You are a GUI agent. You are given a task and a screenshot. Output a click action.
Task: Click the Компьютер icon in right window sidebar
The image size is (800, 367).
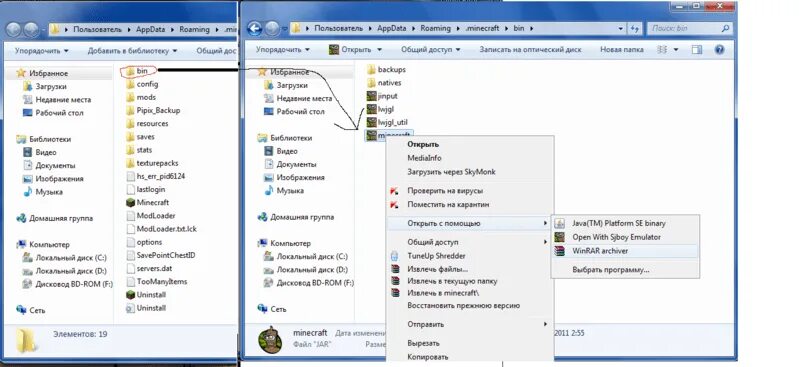click(x=262, y=243)
